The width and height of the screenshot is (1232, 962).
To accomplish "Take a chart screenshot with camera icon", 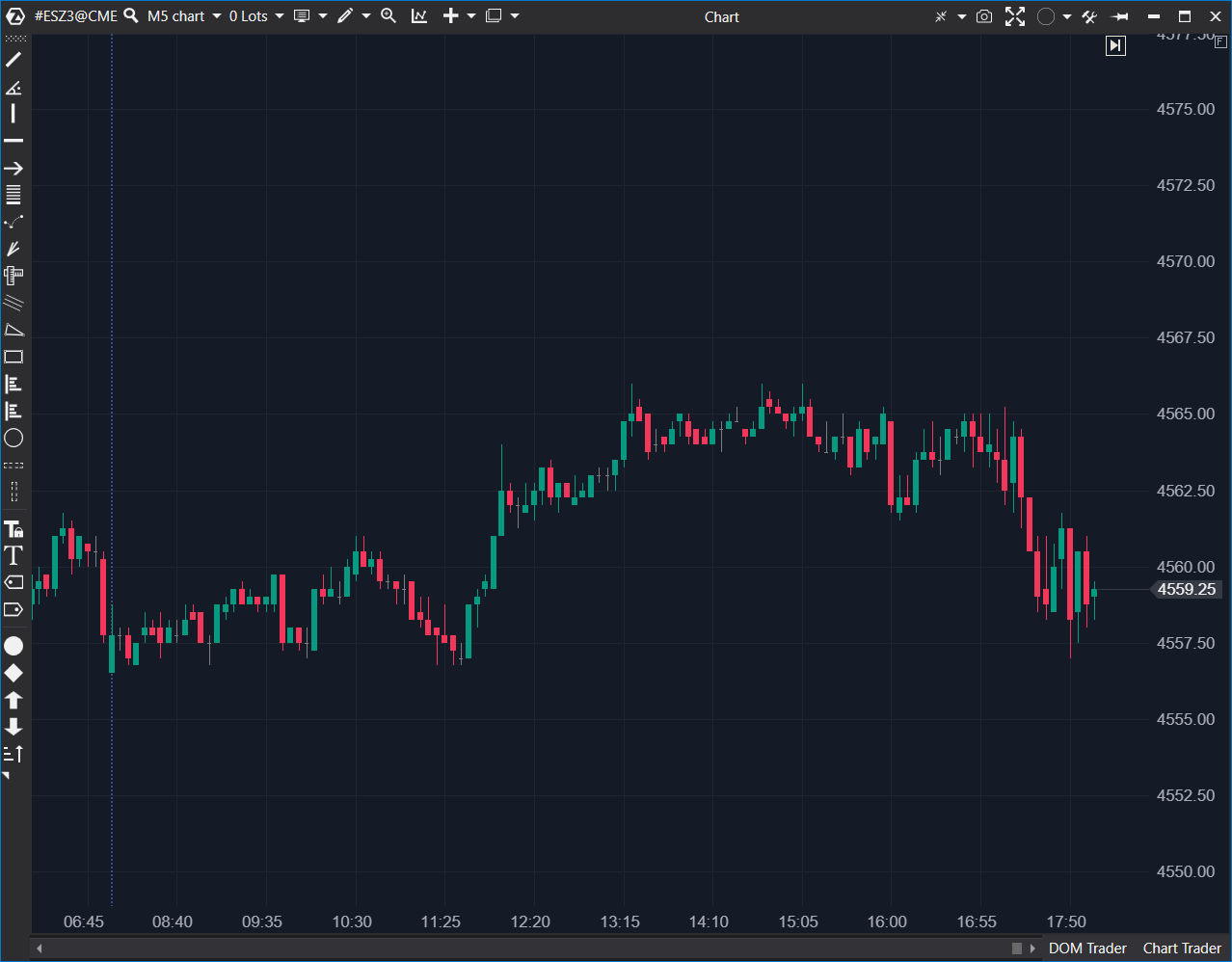I will tap(984, 16).
